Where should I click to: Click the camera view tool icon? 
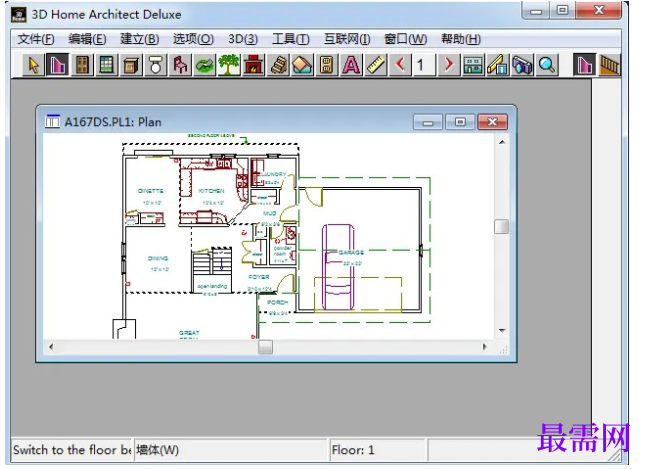click(522, 65)
